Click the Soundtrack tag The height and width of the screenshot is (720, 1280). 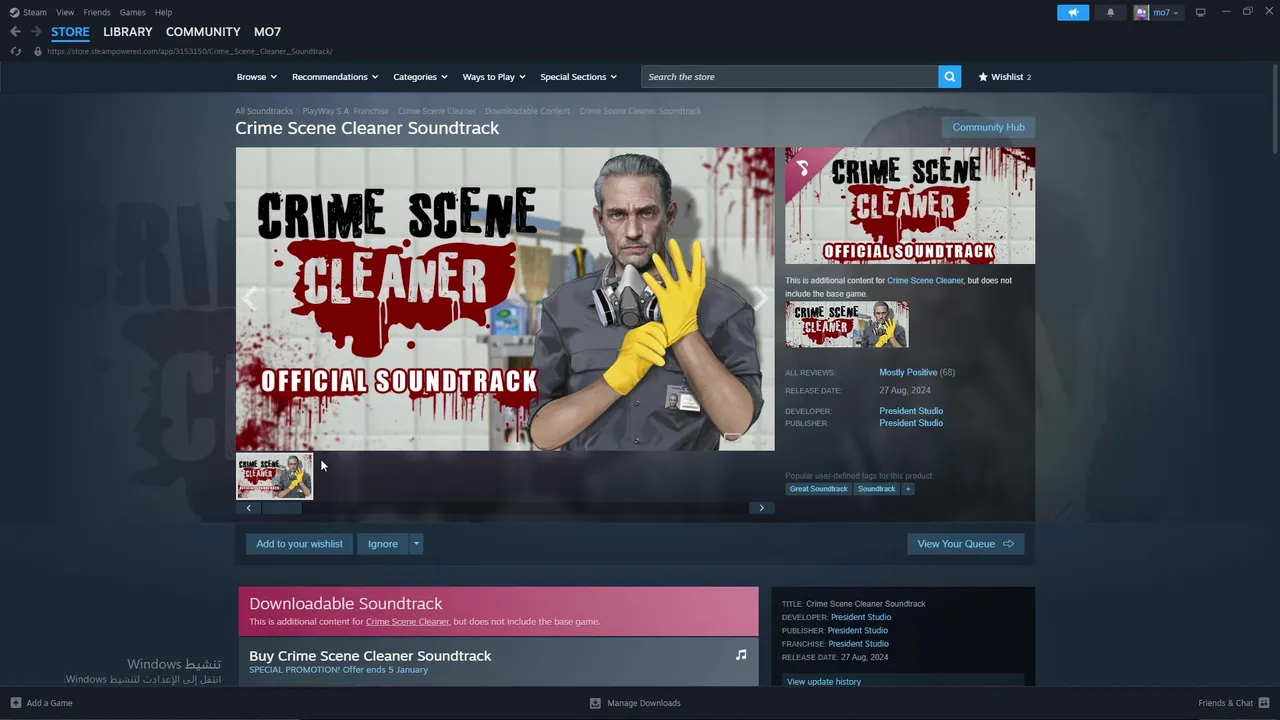pyautogui.click(x=876, y=489)
